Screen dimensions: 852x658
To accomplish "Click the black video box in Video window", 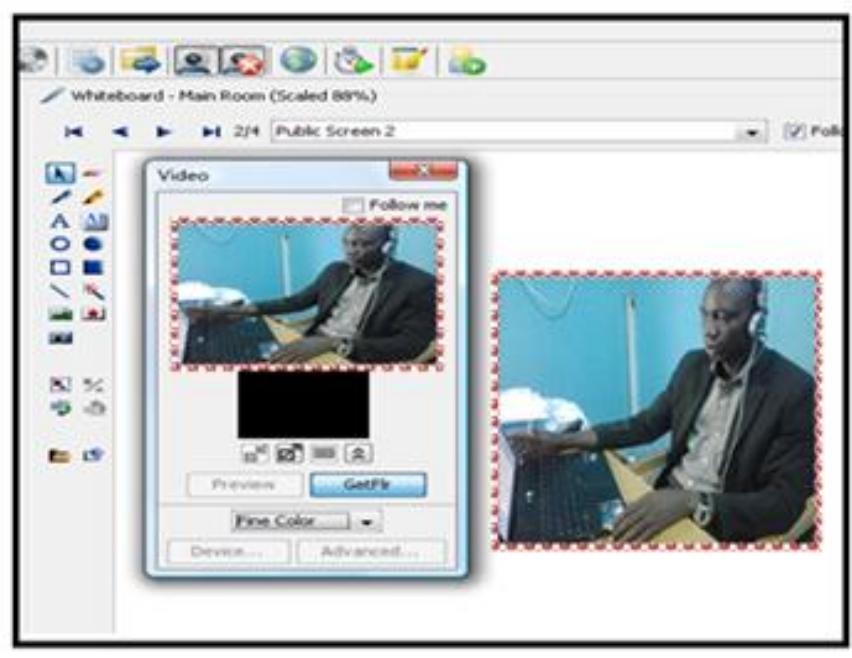I will (303, 404).
